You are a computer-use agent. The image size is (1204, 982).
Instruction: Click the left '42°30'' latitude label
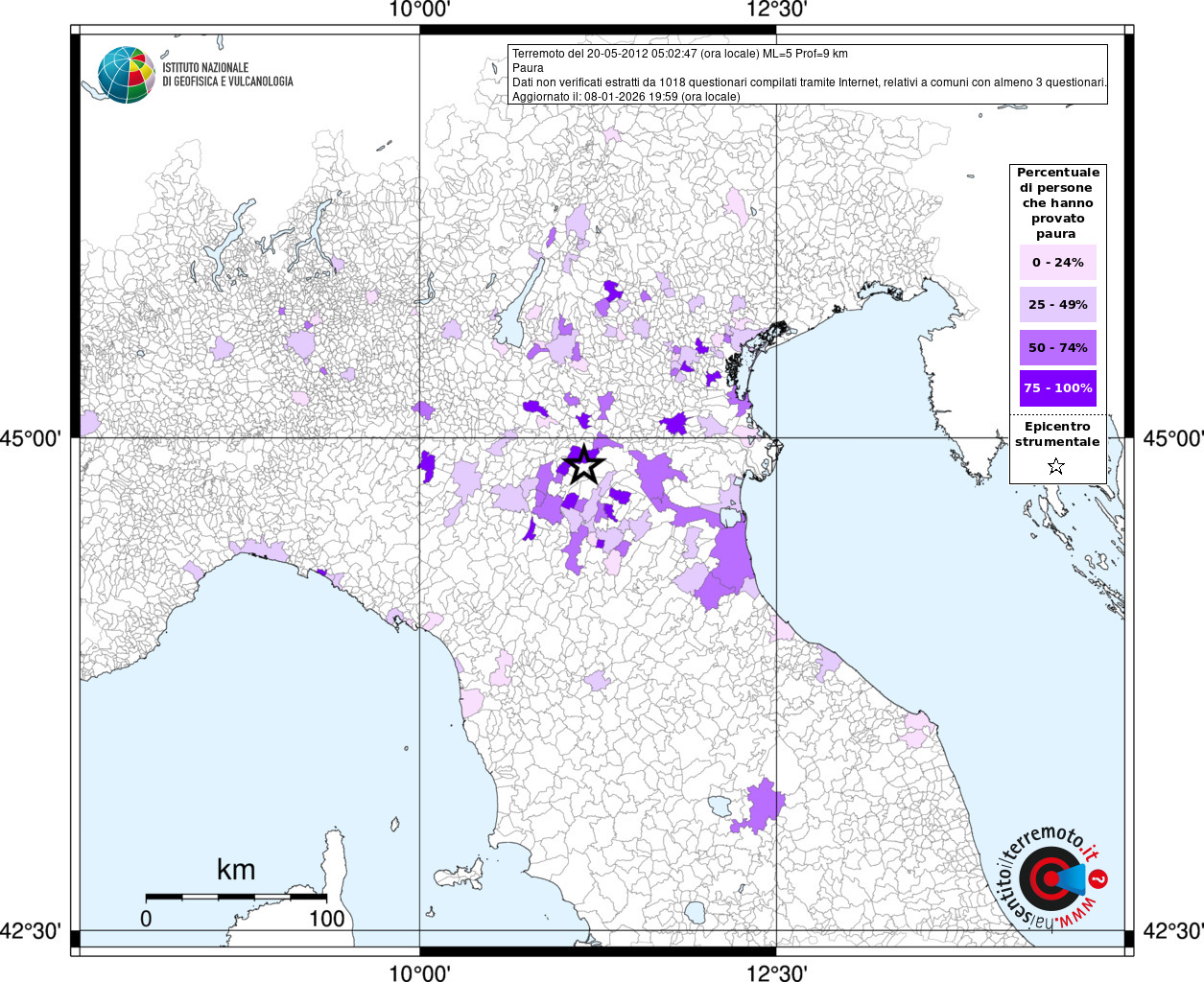(x=31, y=931)
